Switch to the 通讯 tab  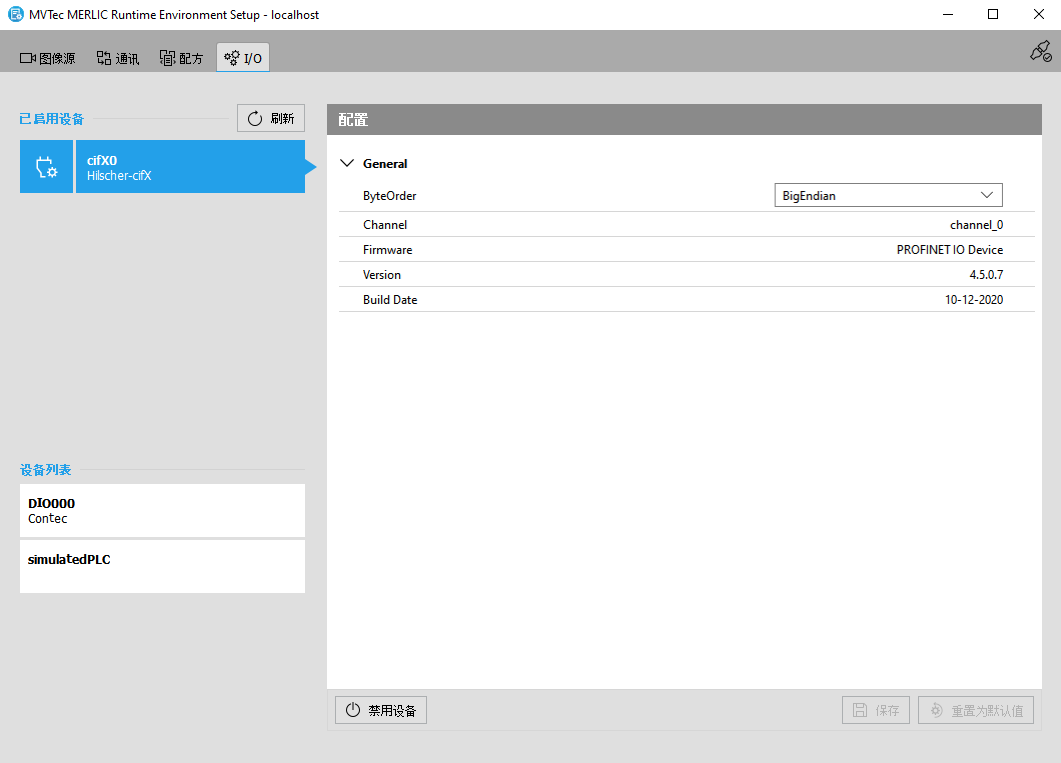pyautogui.click(x=118, y=59)
